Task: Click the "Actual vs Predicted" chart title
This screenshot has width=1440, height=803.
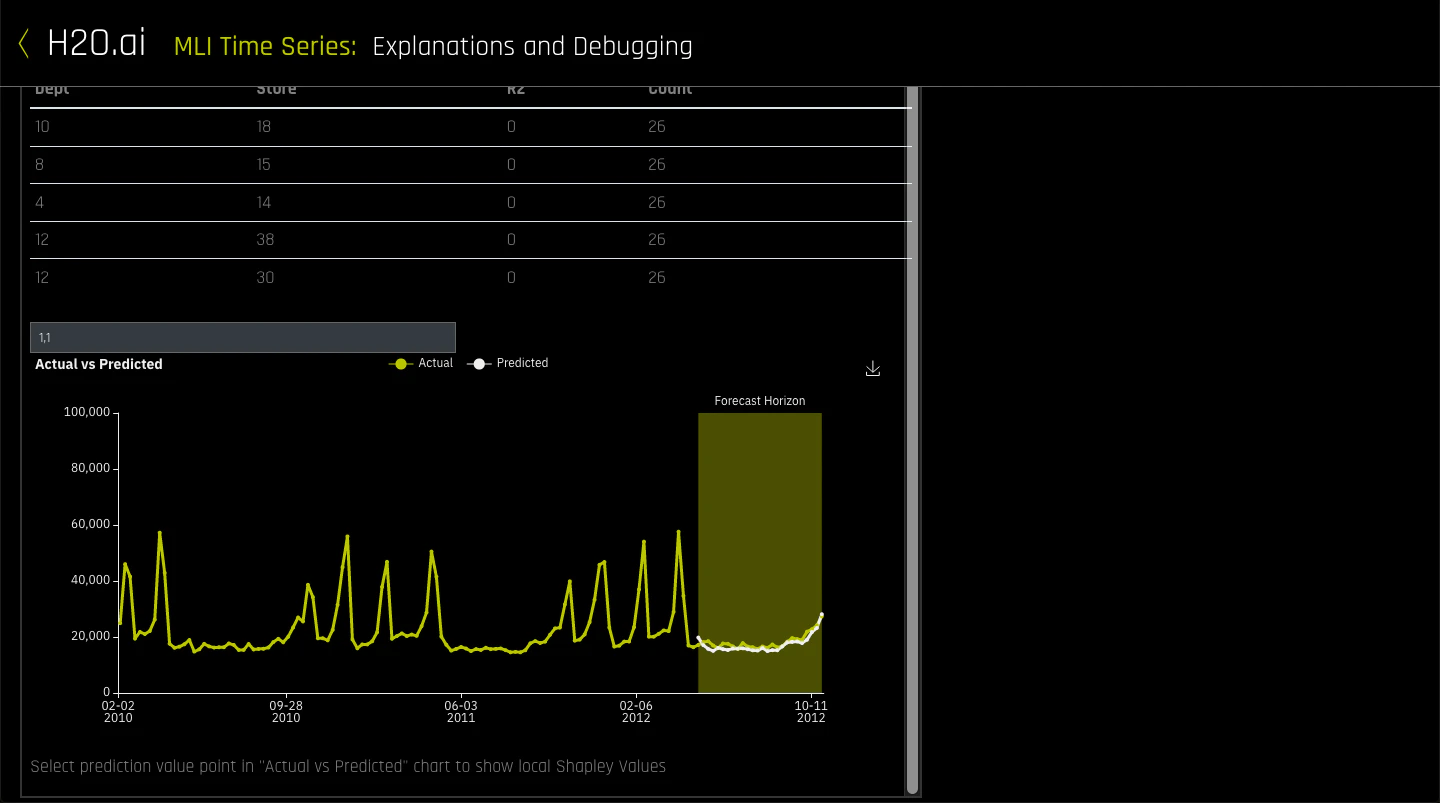Action: [x=99, y=364]
